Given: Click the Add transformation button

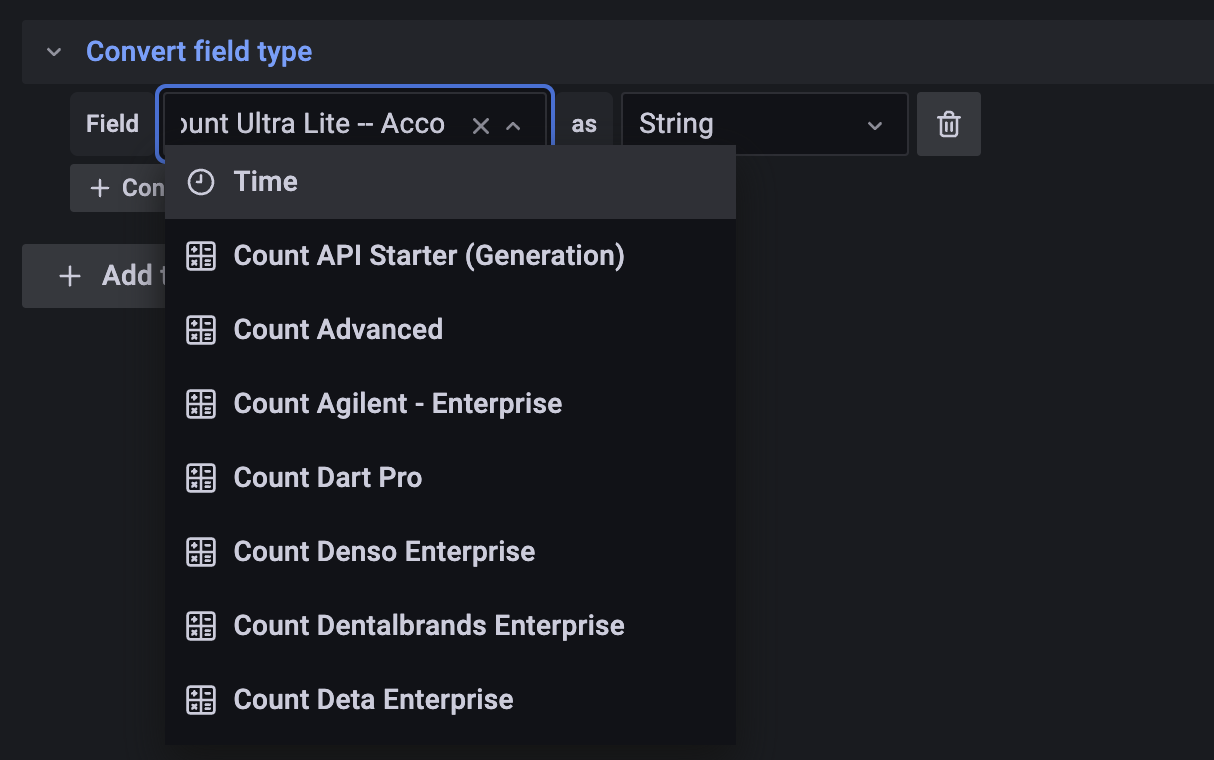Looking at the screenshot, I should coord(94,276).
